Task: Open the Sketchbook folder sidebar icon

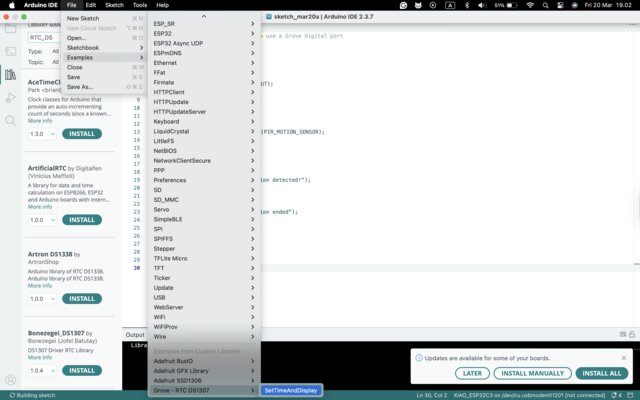Action: 10,29
